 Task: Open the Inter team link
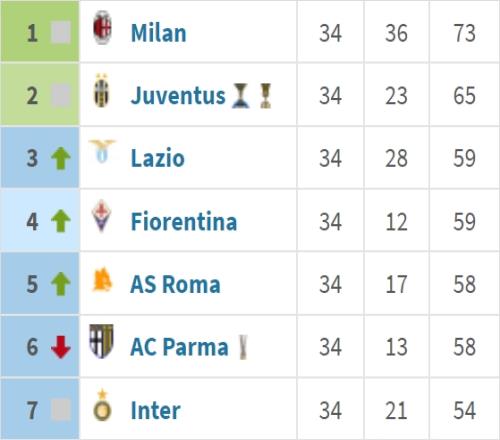click(156, 410)
